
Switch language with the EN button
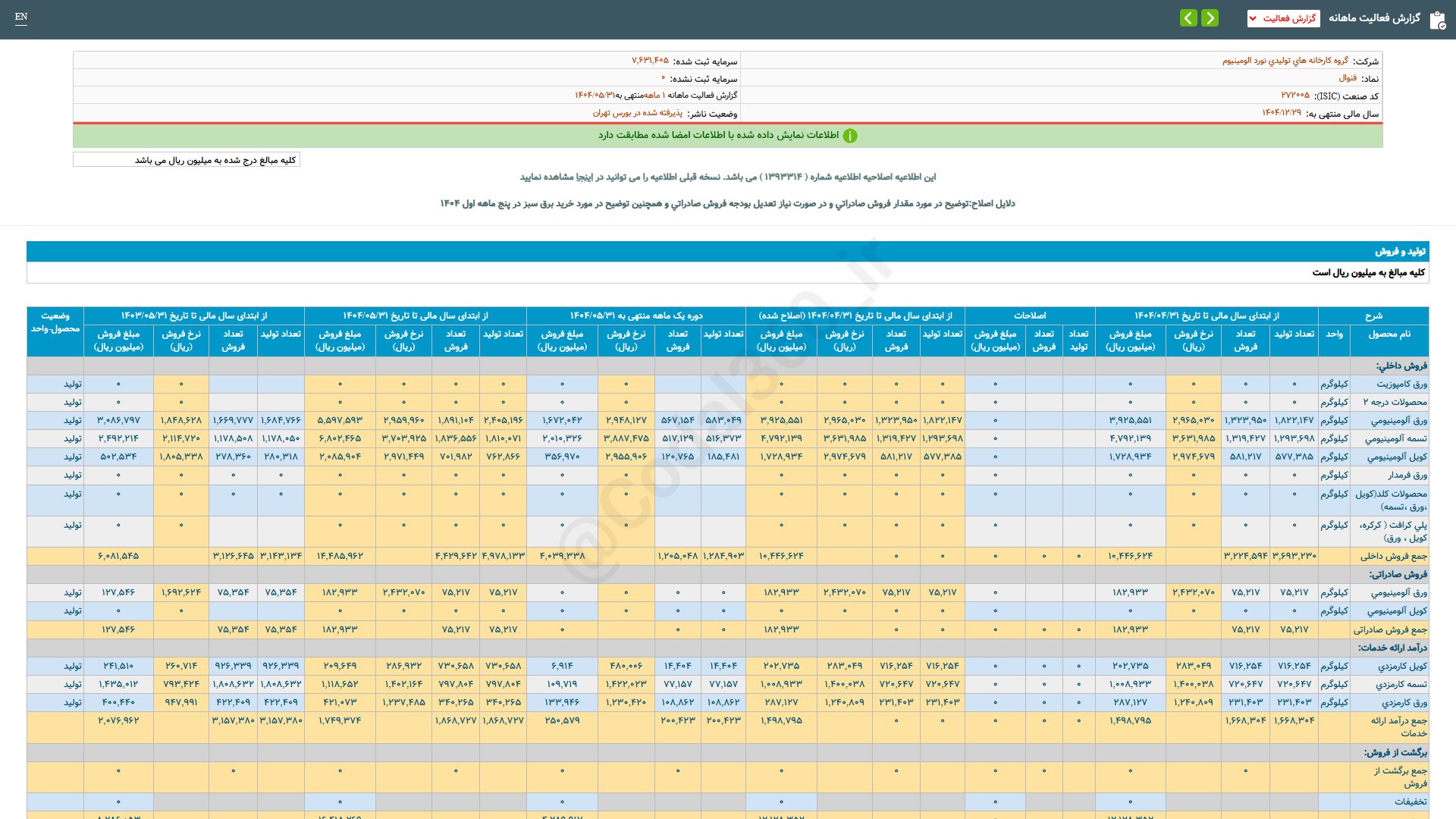(x=21, y=17)
